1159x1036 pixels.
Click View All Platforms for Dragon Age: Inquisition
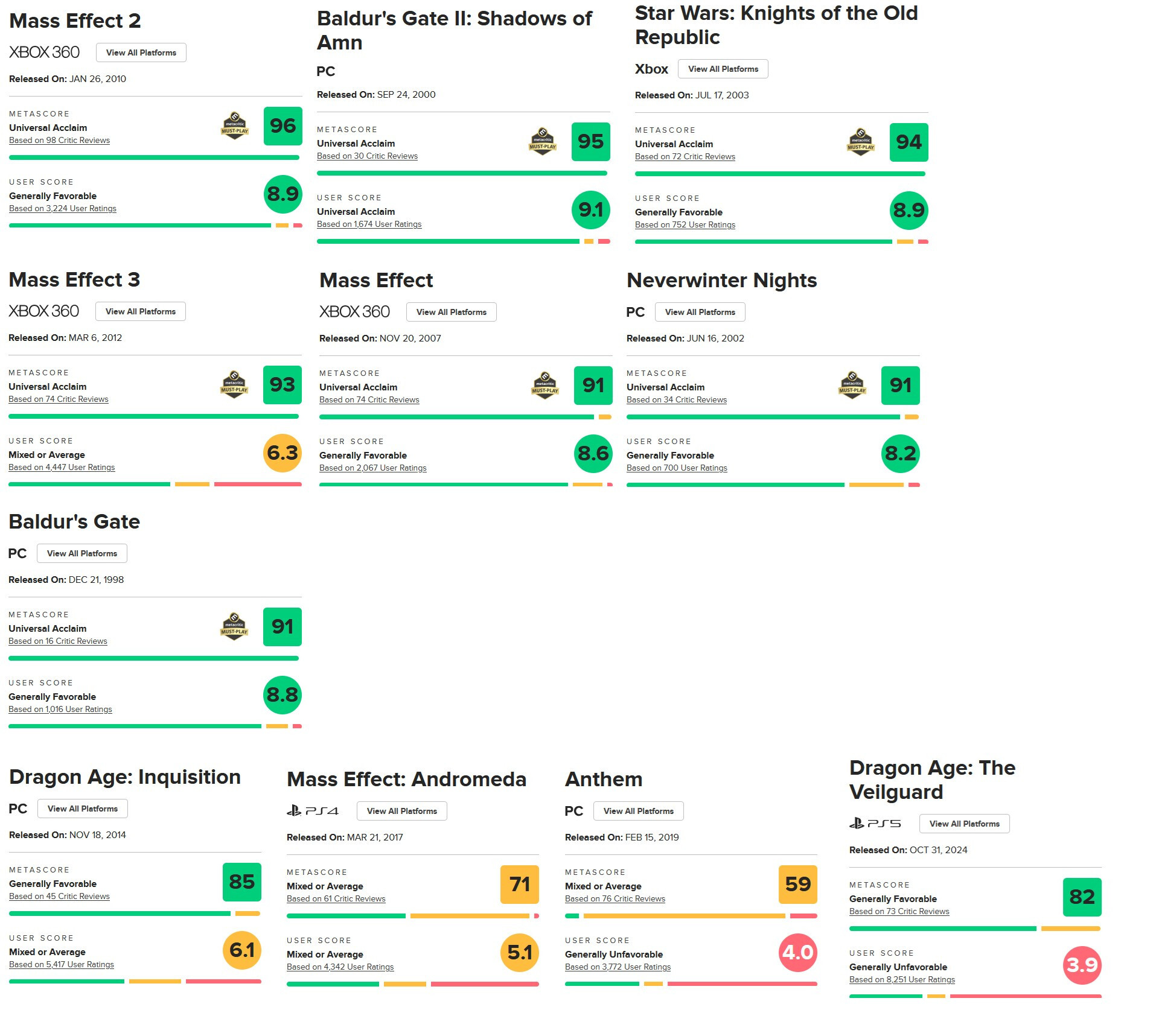82,809
